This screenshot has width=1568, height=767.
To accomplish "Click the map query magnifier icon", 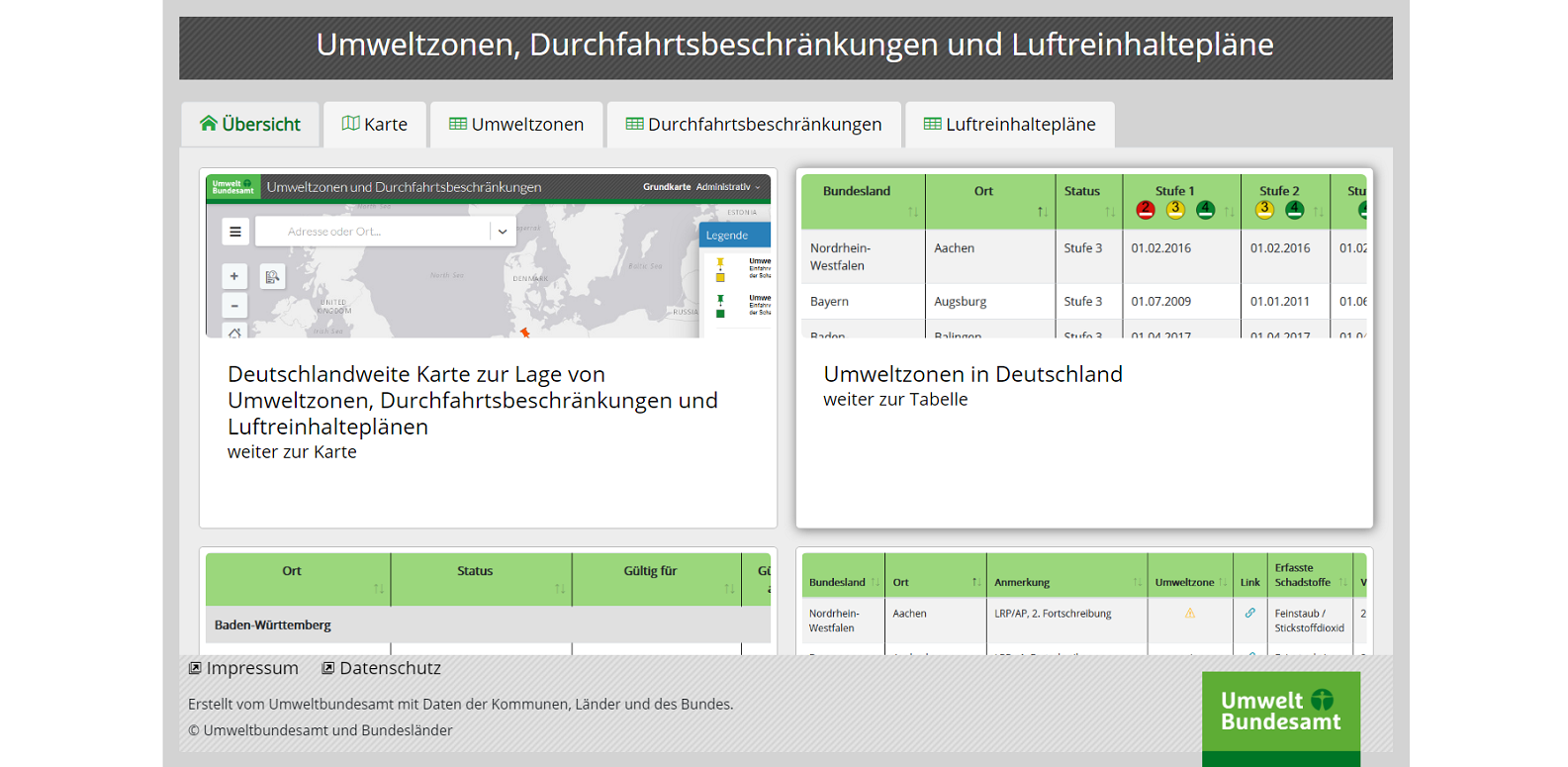I will point(272,277).
